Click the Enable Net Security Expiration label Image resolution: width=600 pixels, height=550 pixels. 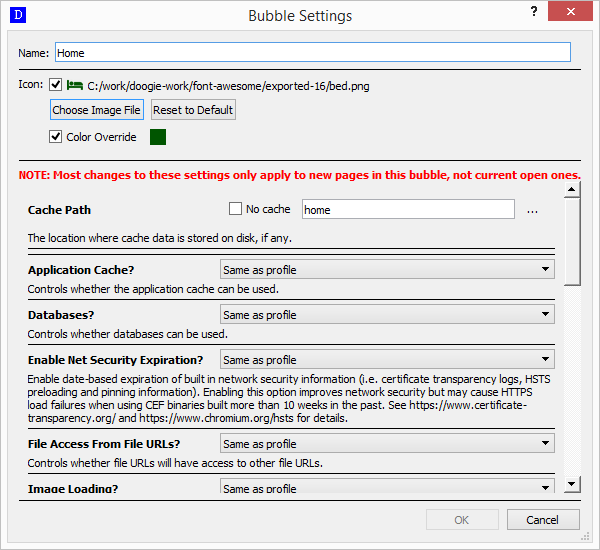[x=115, y=360]
